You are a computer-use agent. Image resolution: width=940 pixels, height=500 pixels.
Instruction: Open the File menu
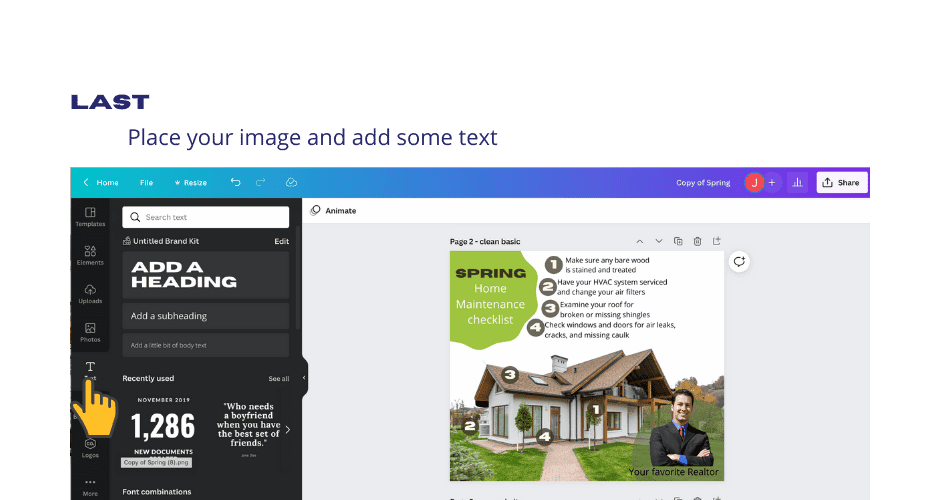146,182
